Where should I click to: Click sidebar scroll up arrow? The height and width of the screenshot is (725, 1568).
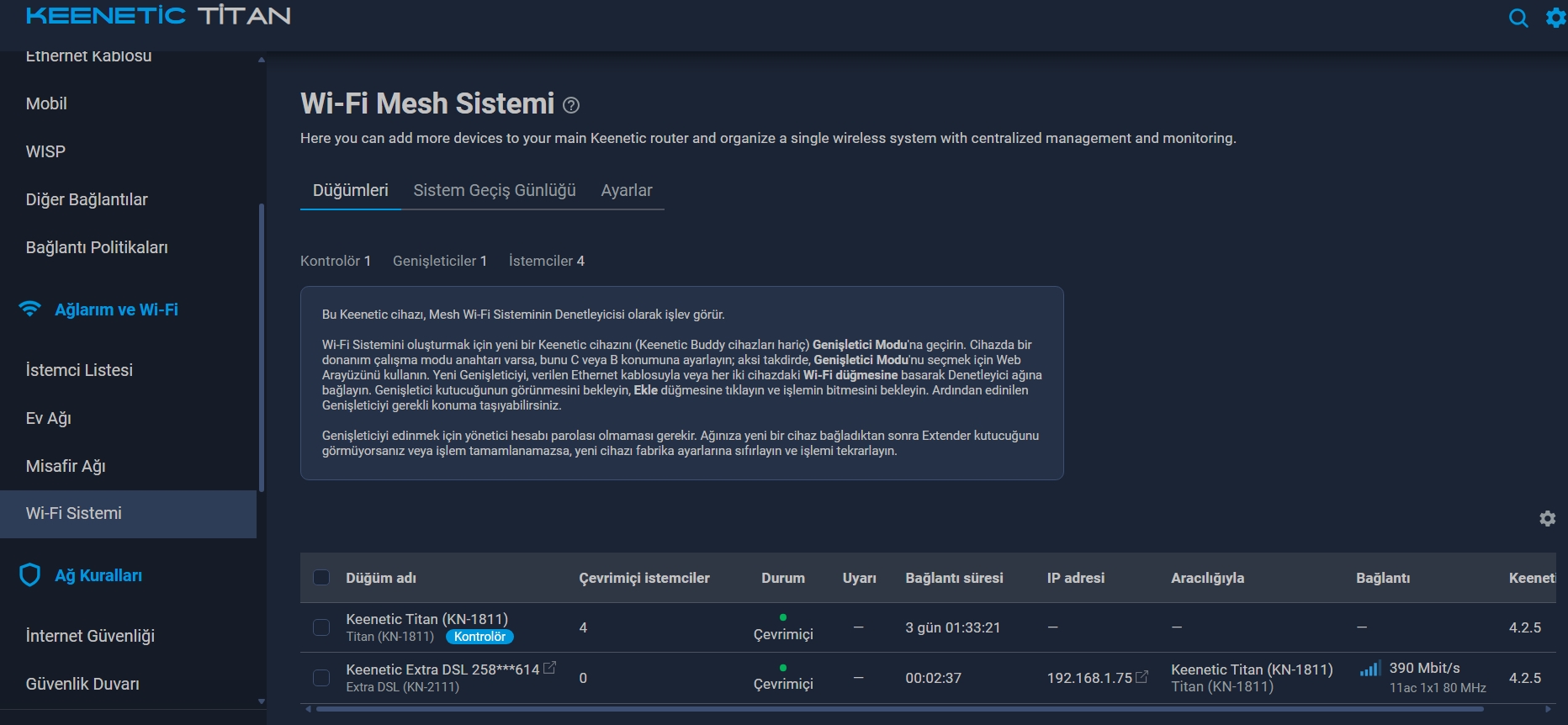point(262,60)
